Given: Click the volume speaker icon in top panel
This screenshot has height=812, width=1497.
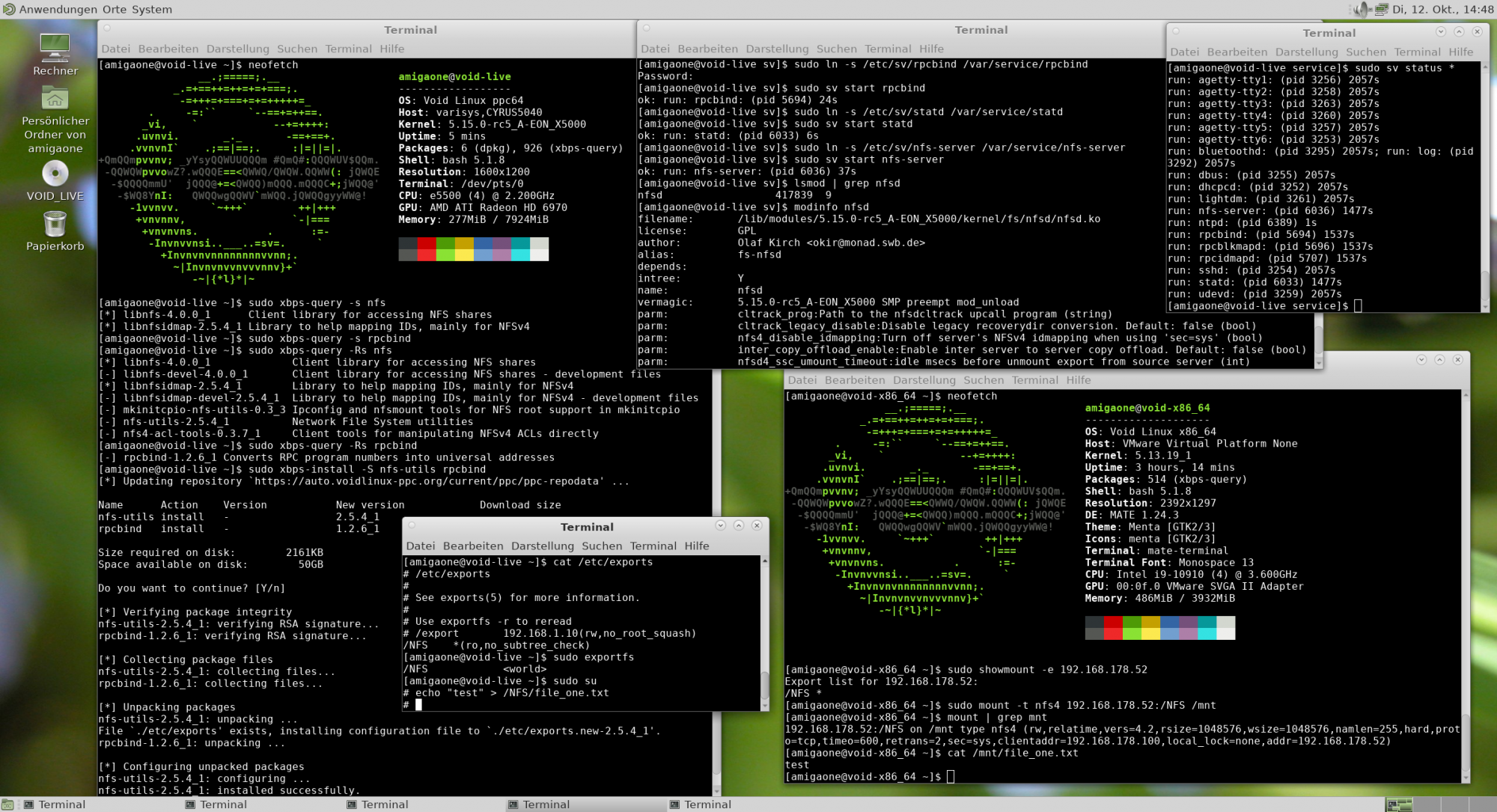Looking at the screenshot, I should click(1362, 9).
